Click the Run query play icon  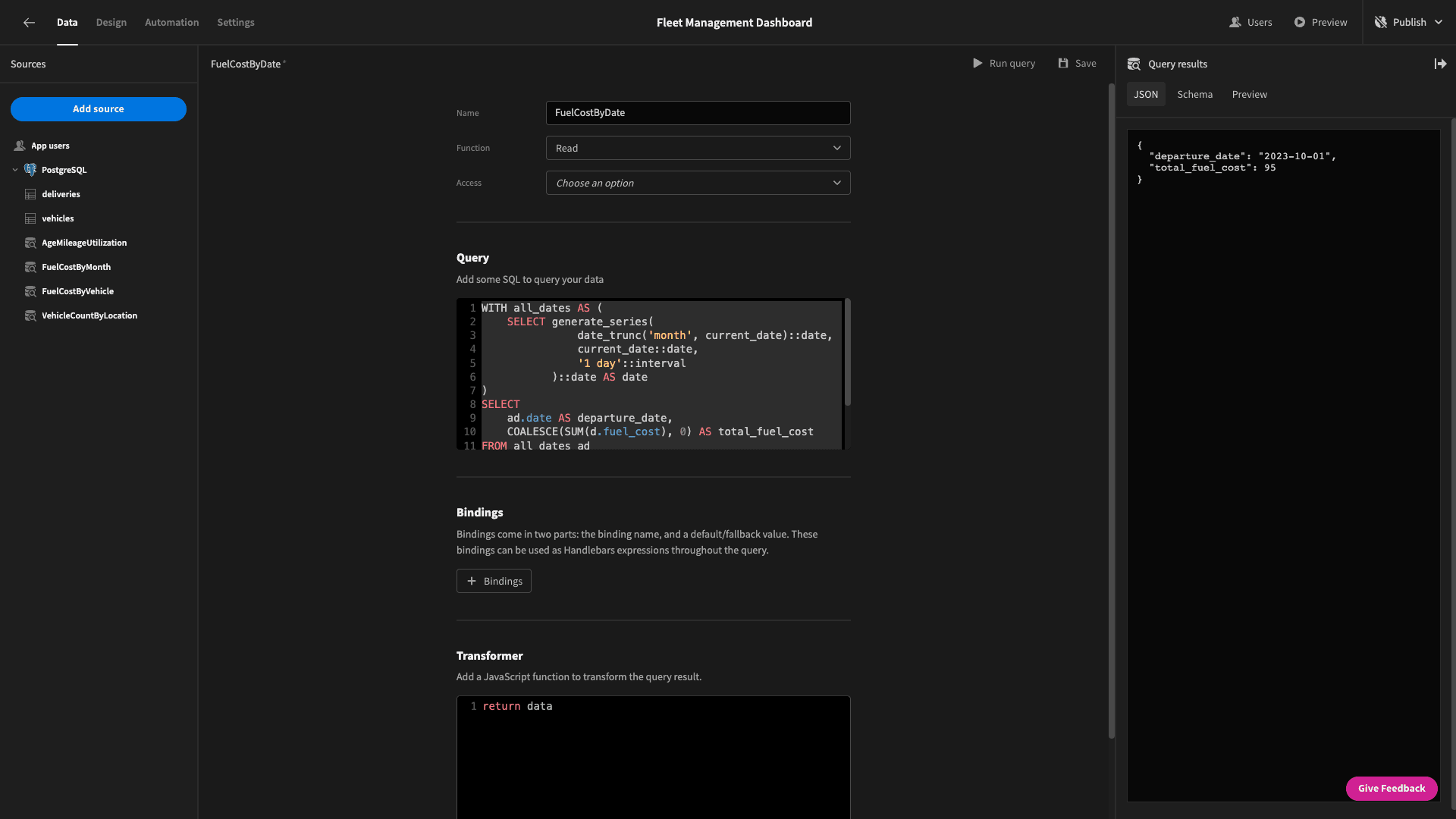(x=977, y=63)
